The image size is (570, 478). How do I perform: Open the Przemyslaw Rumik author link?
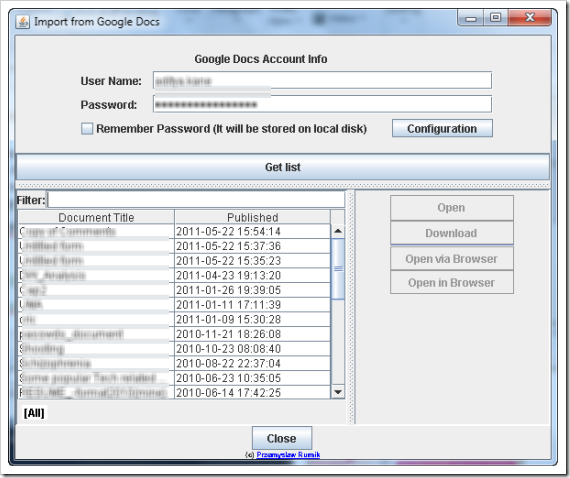click(288, 454)
